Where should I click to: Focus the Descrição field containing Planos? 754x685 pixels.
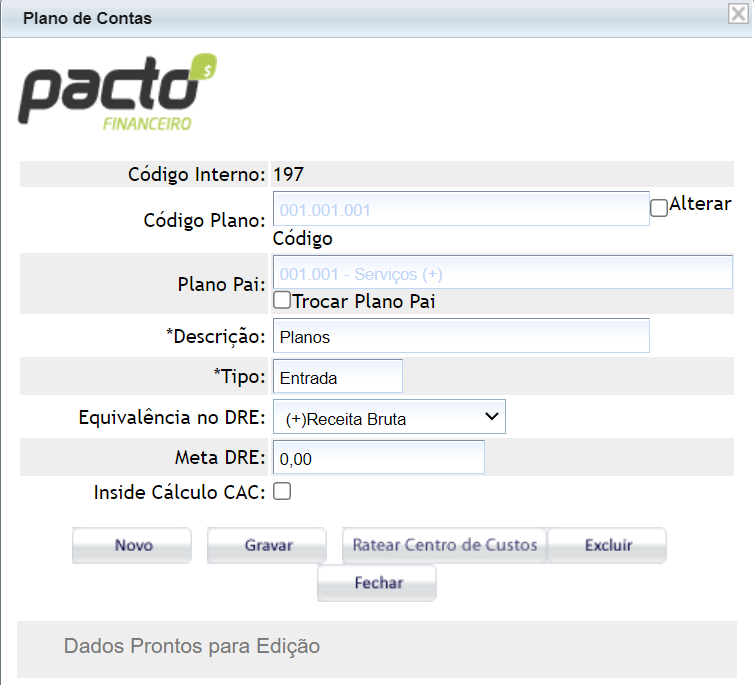pyautogui.click(x=461, y=336)
